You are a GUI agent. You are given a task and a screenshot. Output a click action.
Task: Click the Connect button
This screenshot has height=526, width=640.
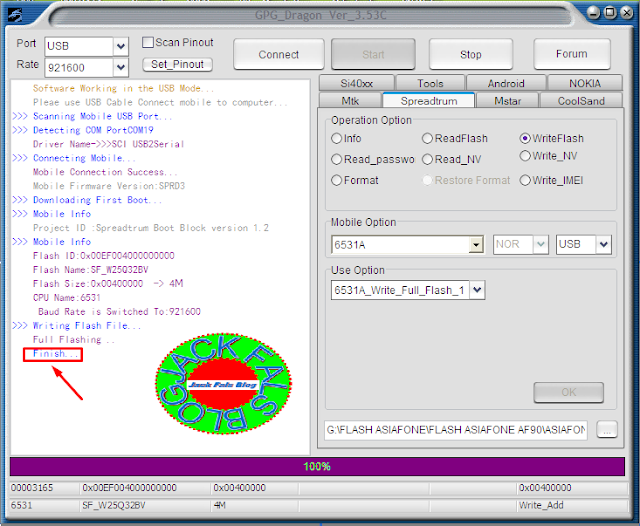[279, 54]
